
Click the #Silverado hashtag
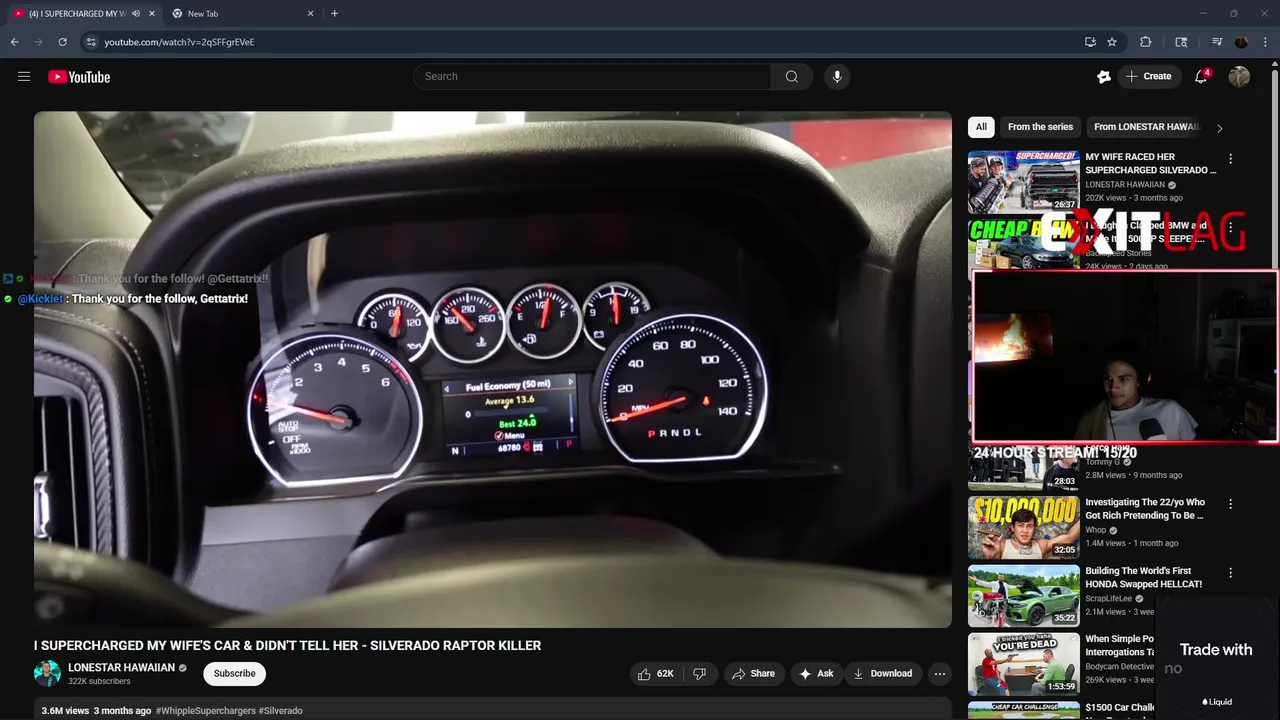[280, 711]
